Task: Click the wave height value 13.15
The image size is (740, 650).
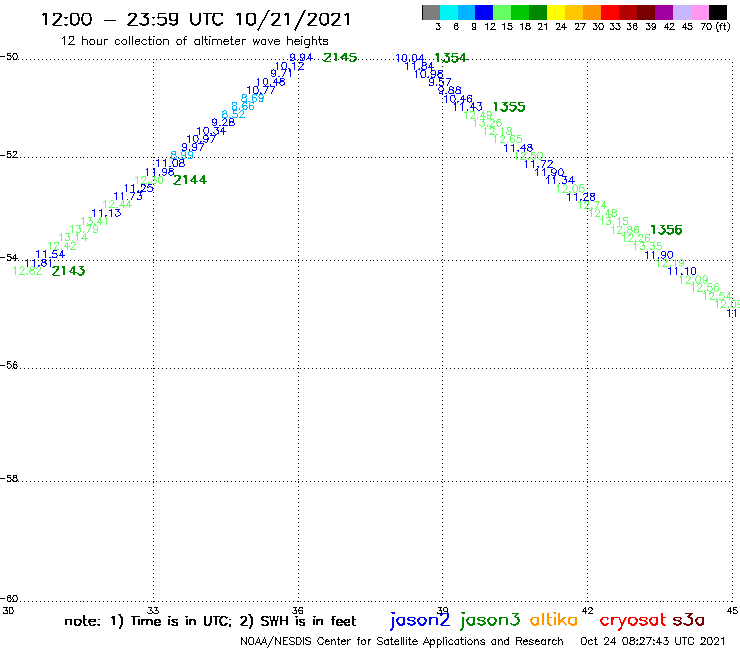Action: coord(614,221)
